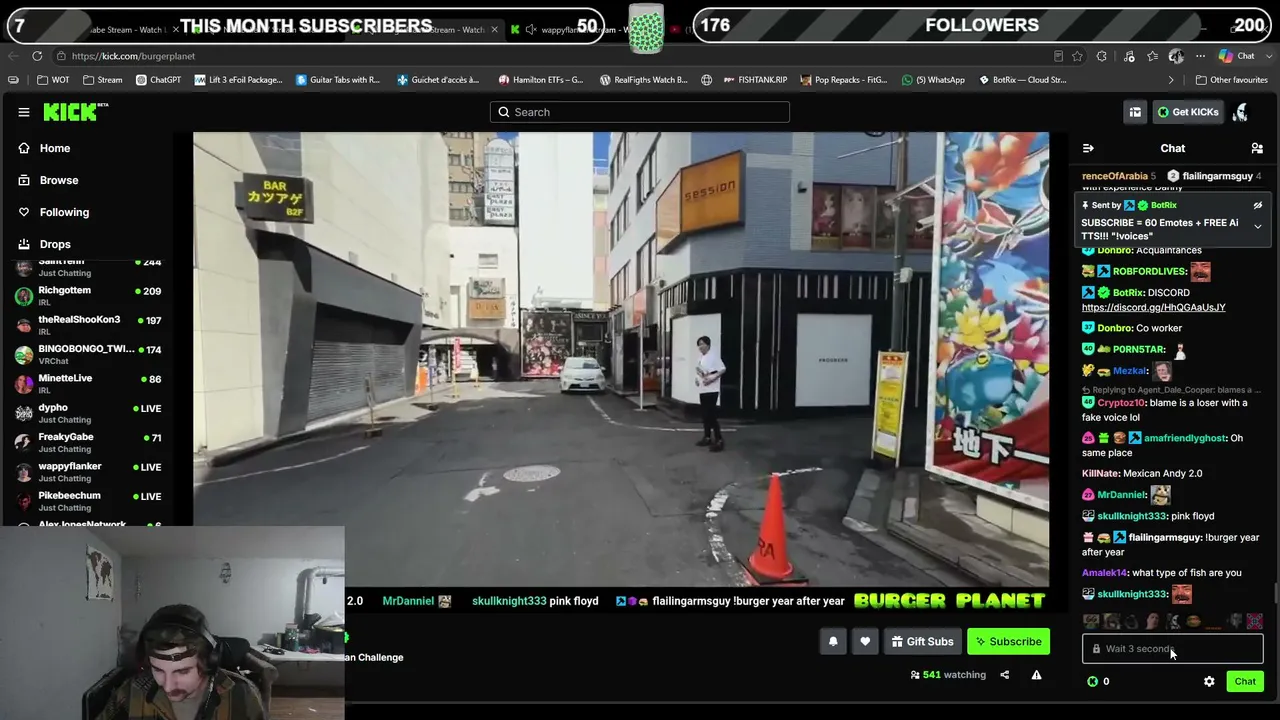Collapse the chat panel with the arrow icon

pyautogui.click(x=1088, y=149)
